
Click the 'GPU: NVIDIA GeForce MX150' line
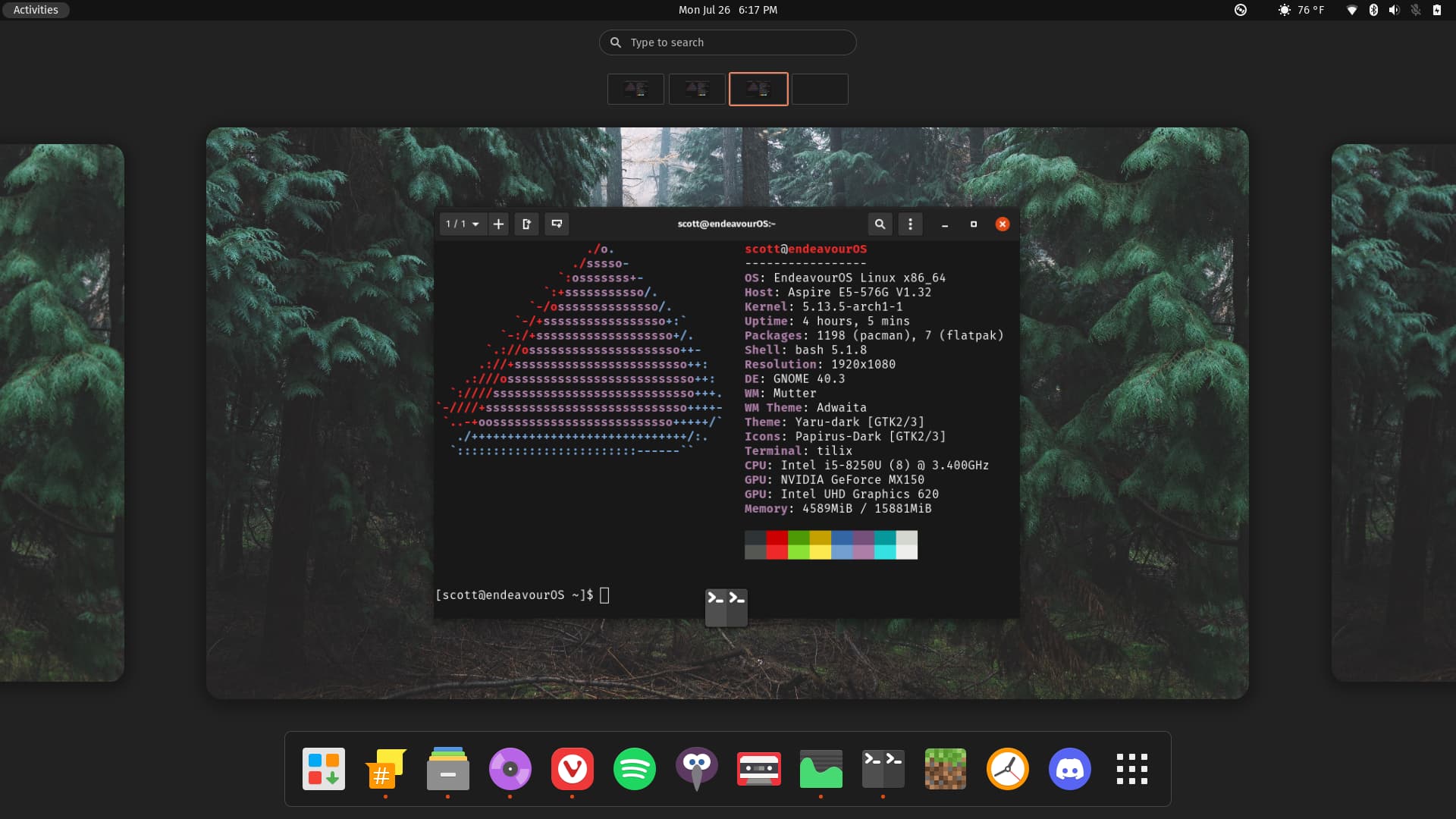click(834, 479)
